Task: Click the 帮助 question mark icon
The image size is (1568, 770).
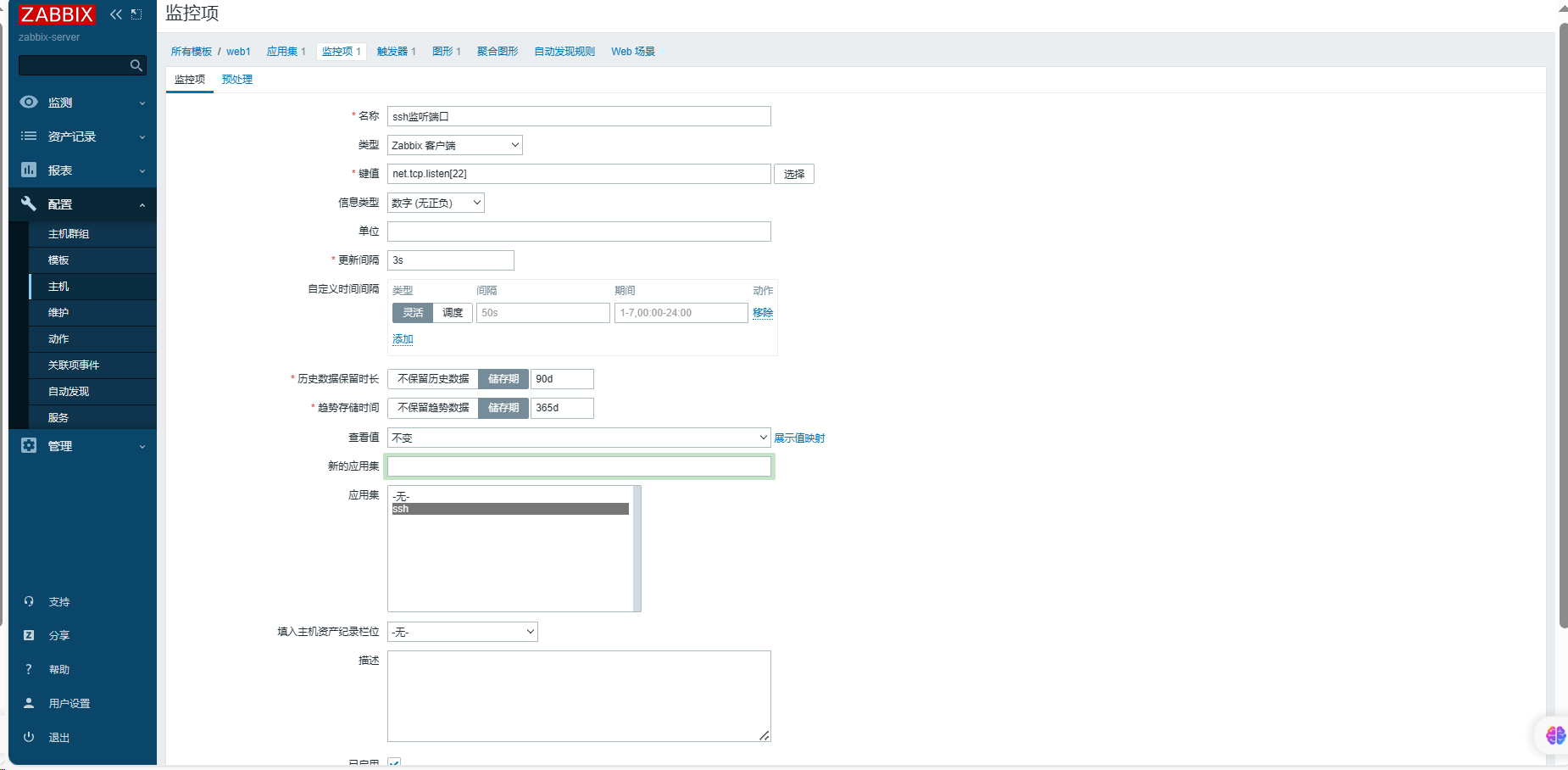Action: [29, 669]
